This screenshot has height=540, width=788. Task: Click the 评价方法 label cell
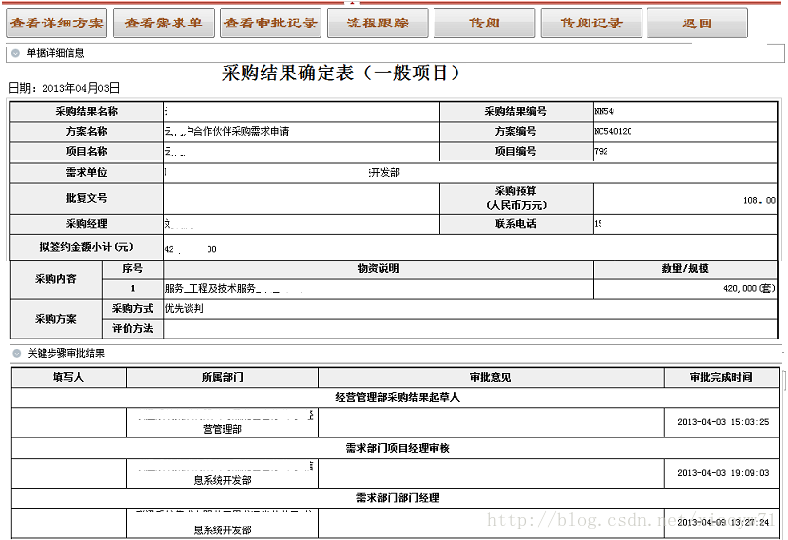pyautogui.click(x=133, y=329)
